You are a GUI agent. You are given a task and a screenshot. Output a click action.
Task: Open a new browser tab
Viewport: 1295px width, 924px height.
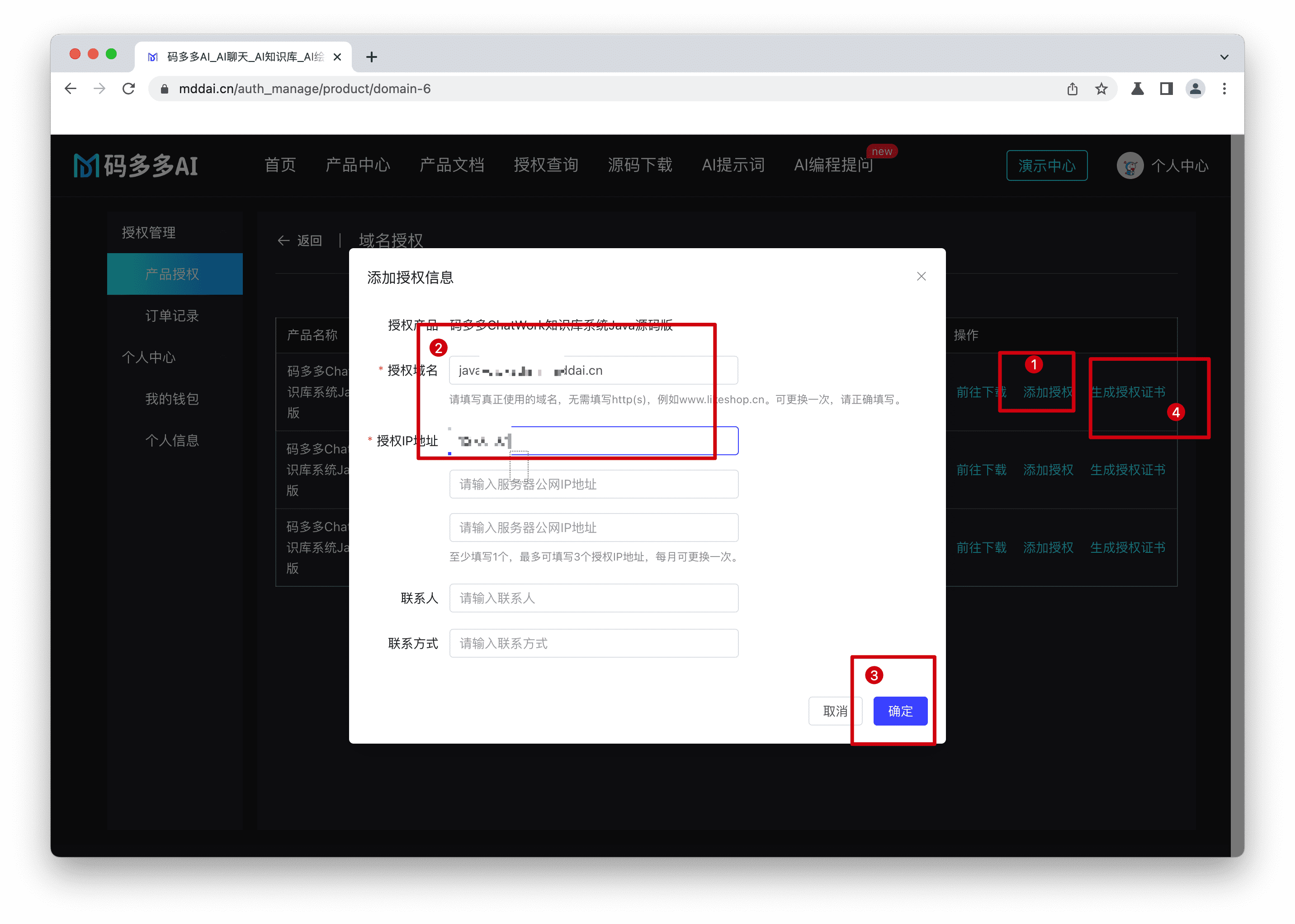(372, 57)
